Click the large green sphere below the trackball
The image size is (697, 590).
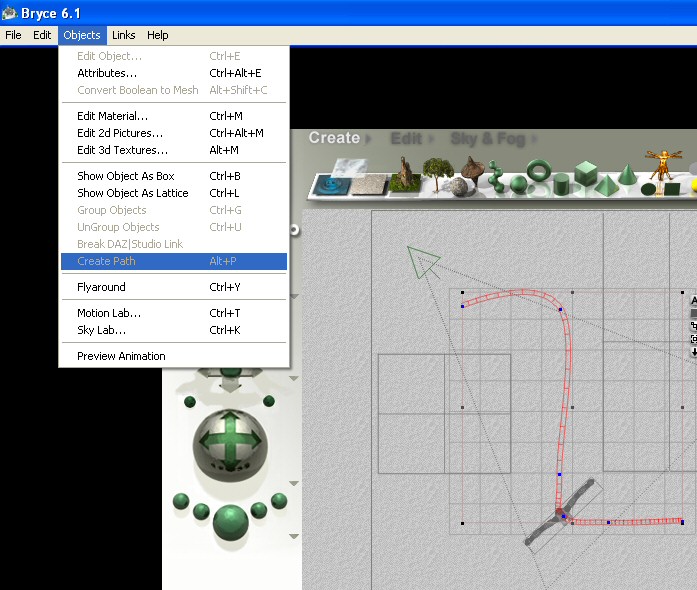[x=231, y=521]
